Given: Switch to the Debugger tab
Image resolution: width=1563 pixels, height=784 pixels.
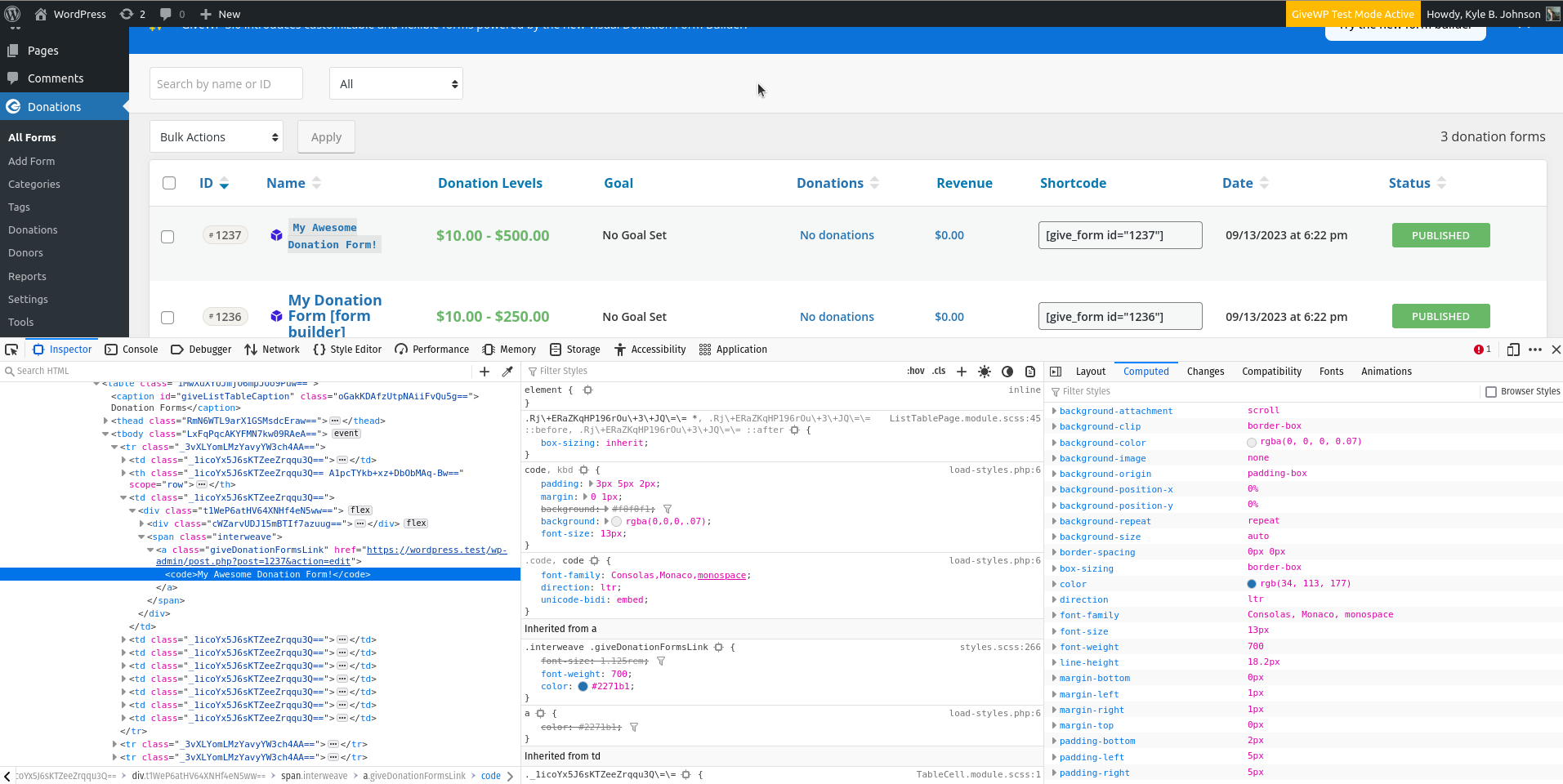Looking at the screenshot, I should click(x=201, y=350).
